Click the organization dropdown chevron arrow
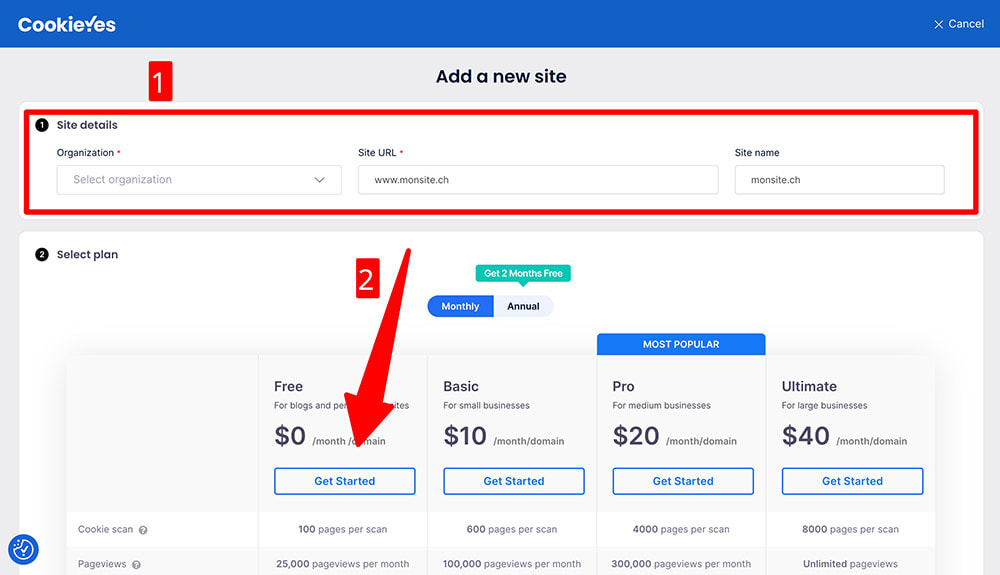 click(320, 180)
